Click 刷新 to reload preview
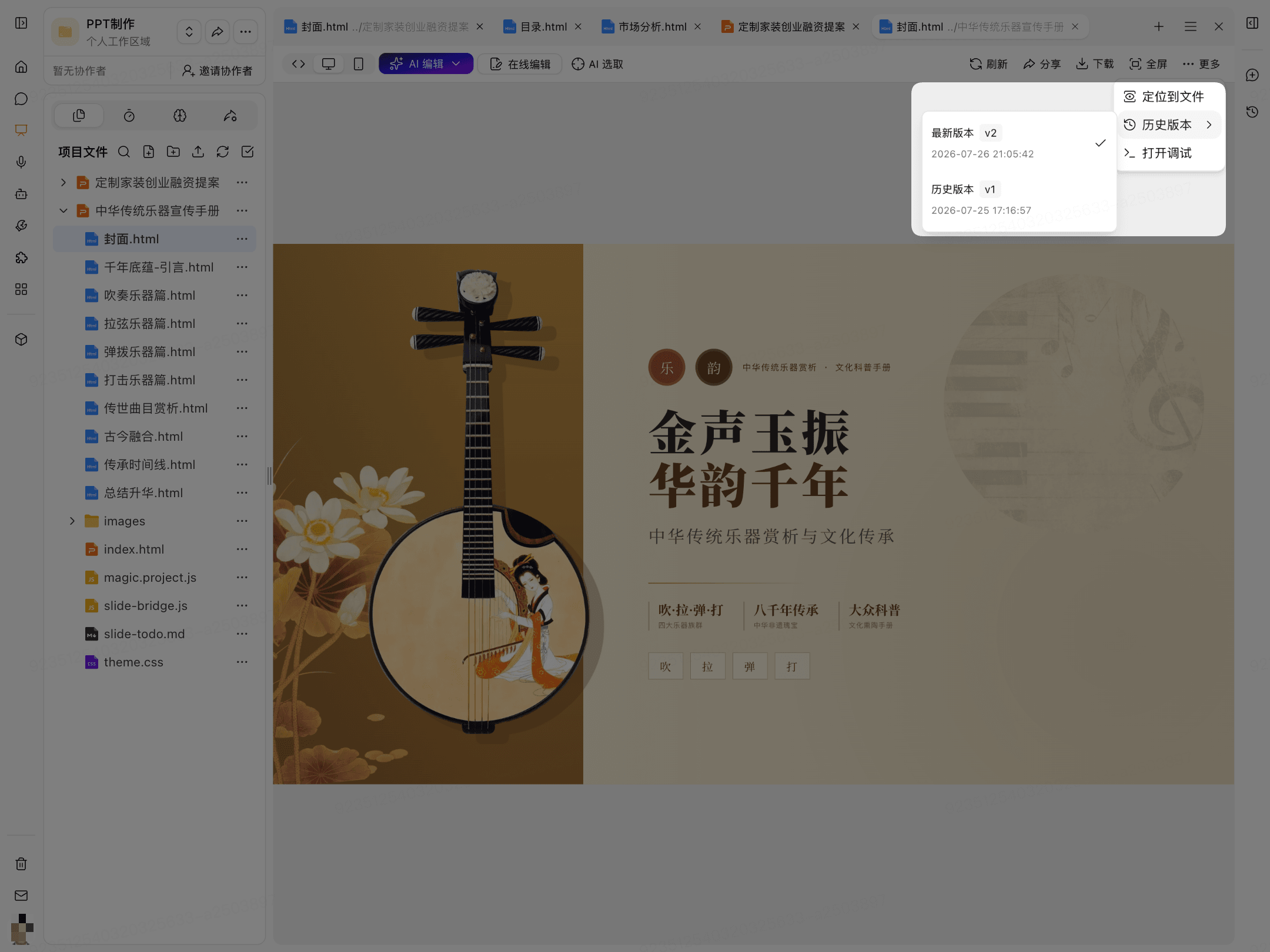Image resolution: width=1270 pixels, height=952 pixels. [x=988, y=64]
